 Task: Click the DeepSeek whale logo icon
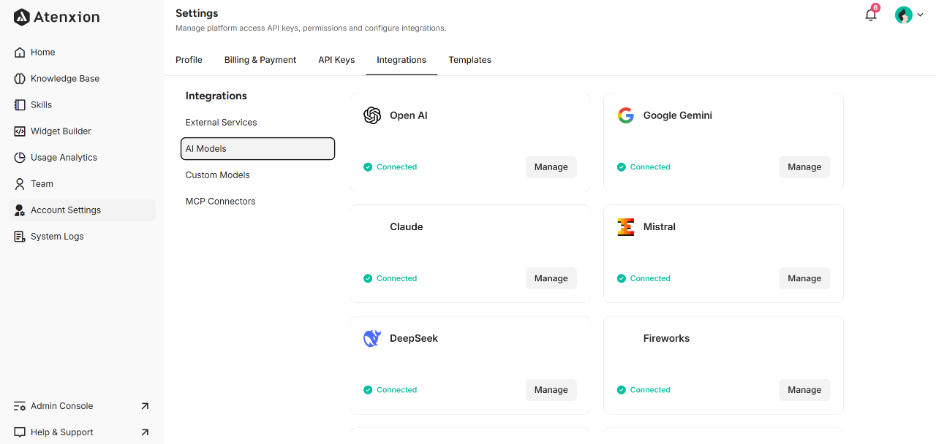point(372,338)
